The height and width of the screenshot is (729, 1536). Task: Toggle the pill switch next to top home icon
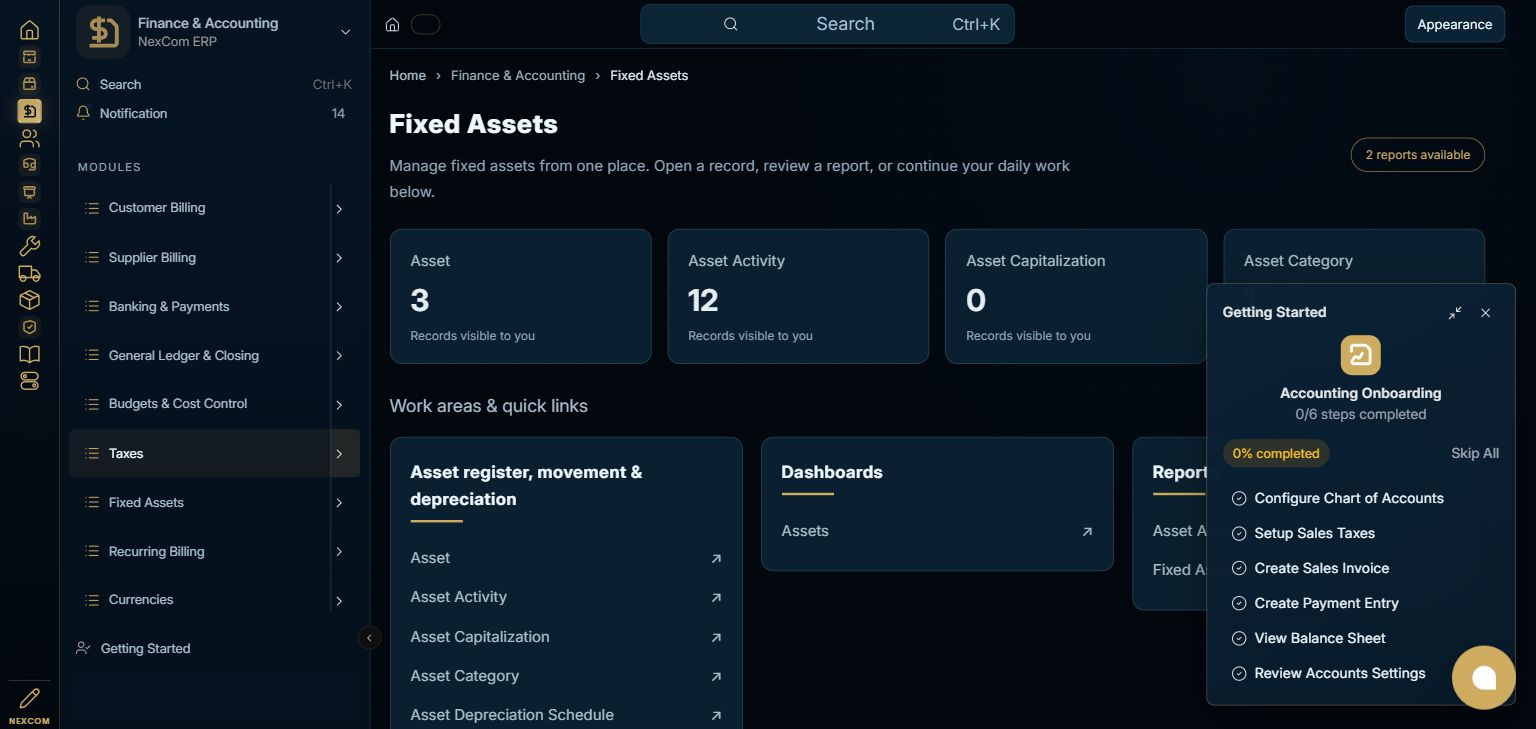click(x=425, y=24)
